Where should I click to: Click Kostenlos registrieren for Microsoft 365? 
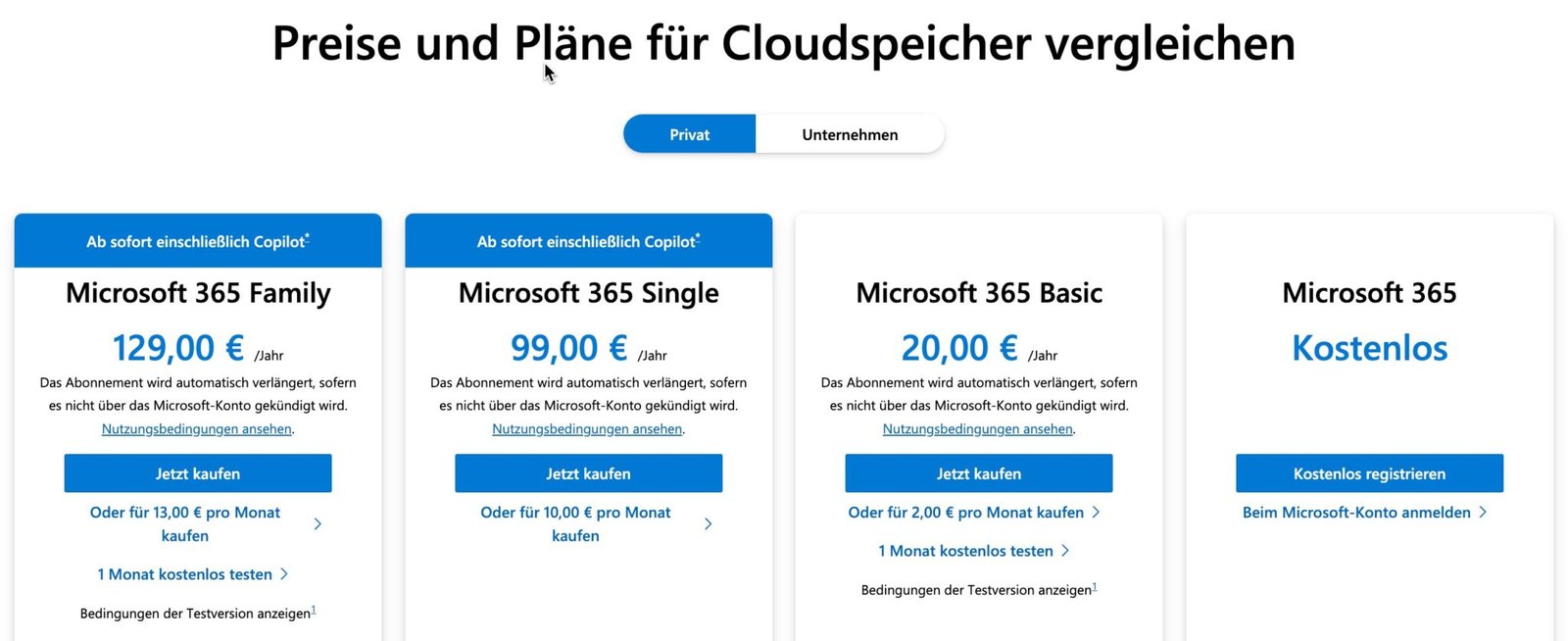pos(1368,473)
